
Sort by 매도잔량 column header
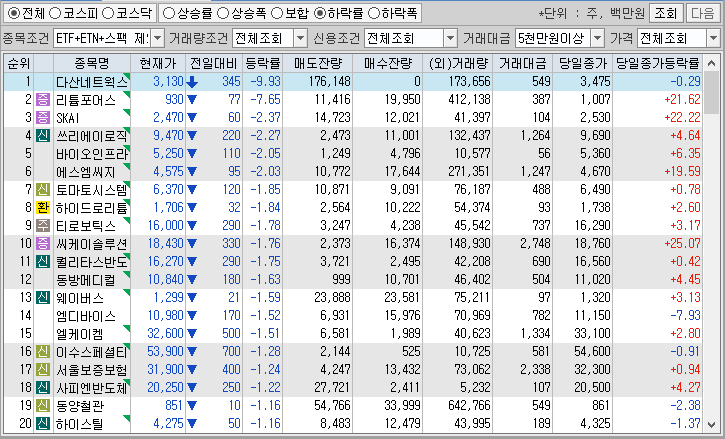(x=317, y=63)
